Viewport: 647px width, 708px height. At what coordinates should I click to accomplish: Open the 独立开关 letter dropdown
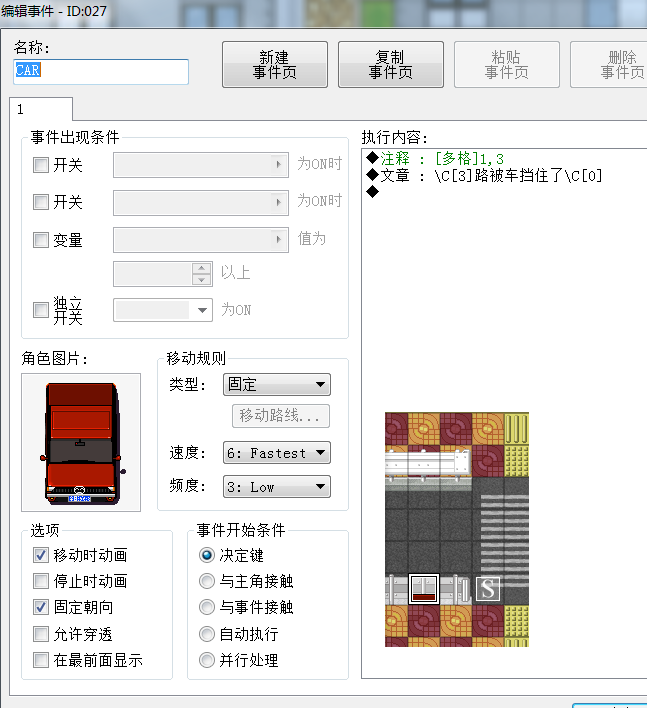163,310
